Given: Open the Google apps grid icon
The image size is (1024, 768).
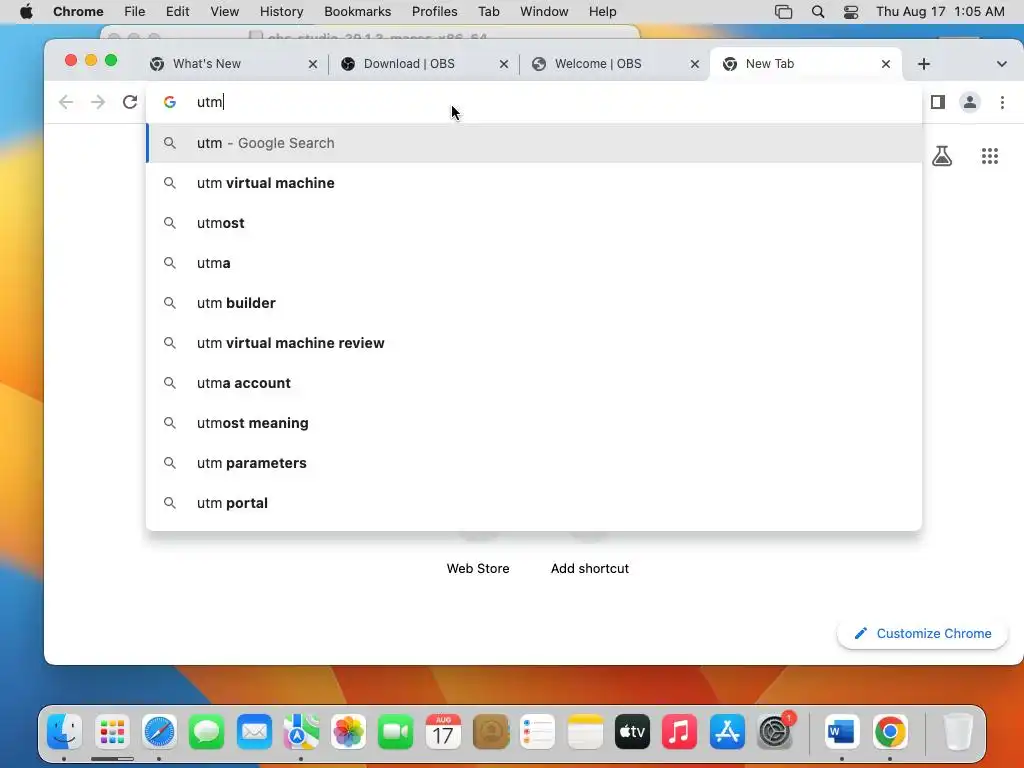Looking at the screenshot, I should tap(989, 155).
